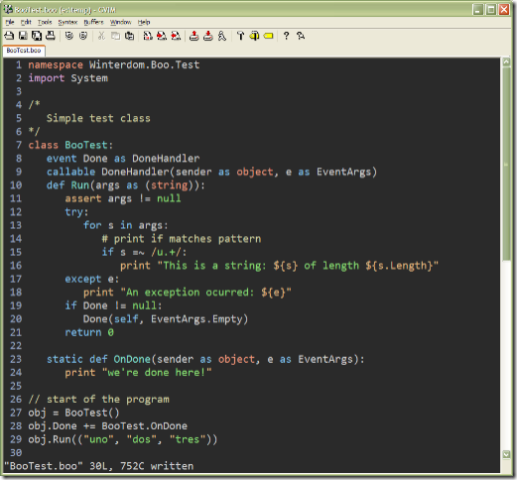This screenshot has height=480, width=517.
Task: Open the Buffers menu
Action: click(x=93, y=22)
